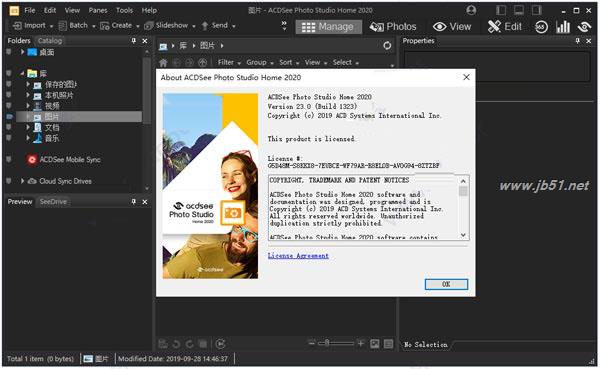600x369 pixels.
Task: Switch to Photos mode
Action: click(x=393, y=27)
